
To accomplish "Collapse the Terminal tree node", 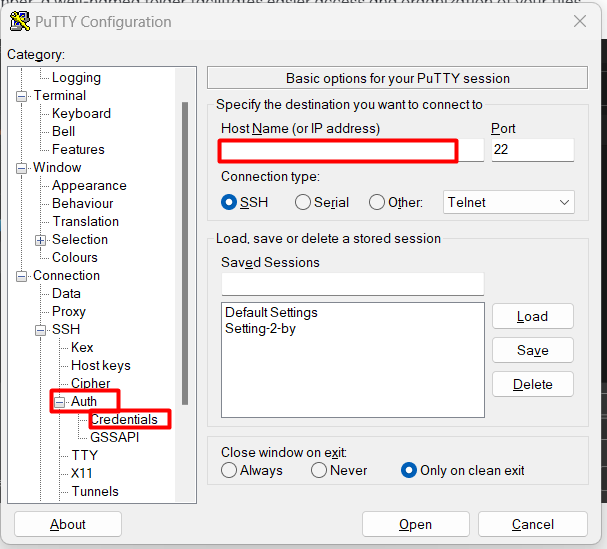I will tap(22, 96).
